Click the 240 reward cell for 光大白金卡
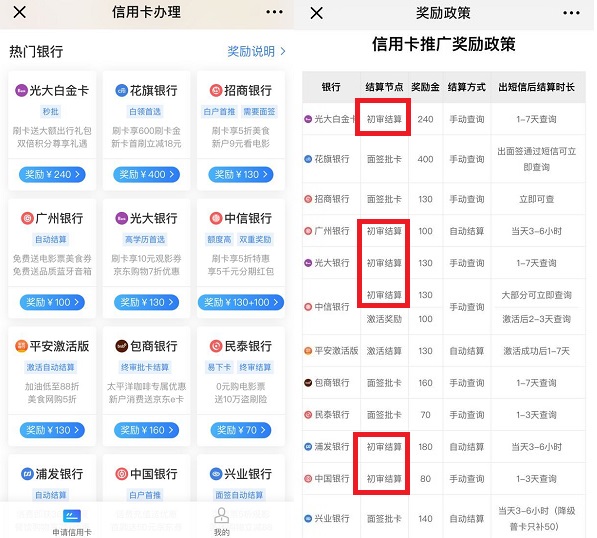Viewport: 597px width, 538px height. coord(425,119)
